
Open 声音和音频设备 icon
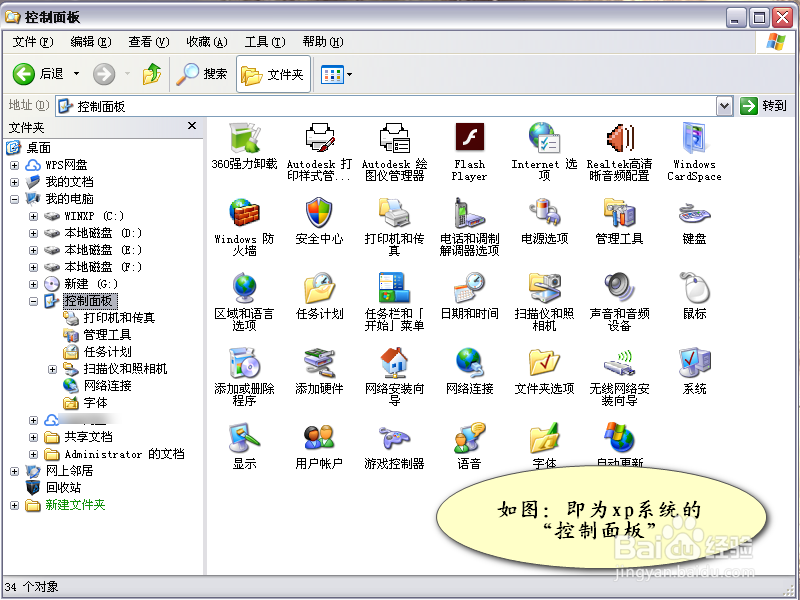click(x=619, y=288)
